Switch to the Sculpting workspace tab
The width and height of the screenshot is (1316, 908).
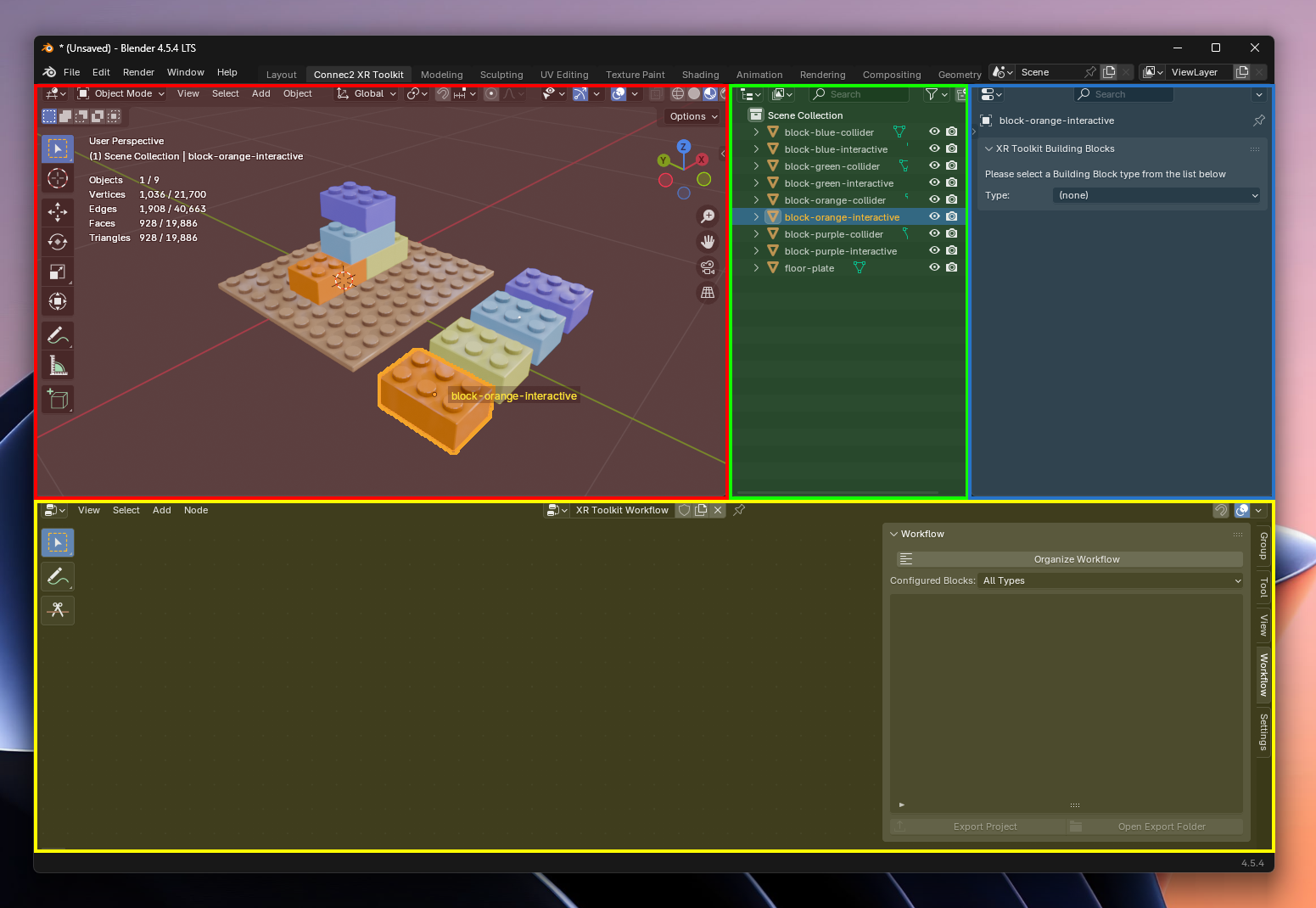pos(501,75)
